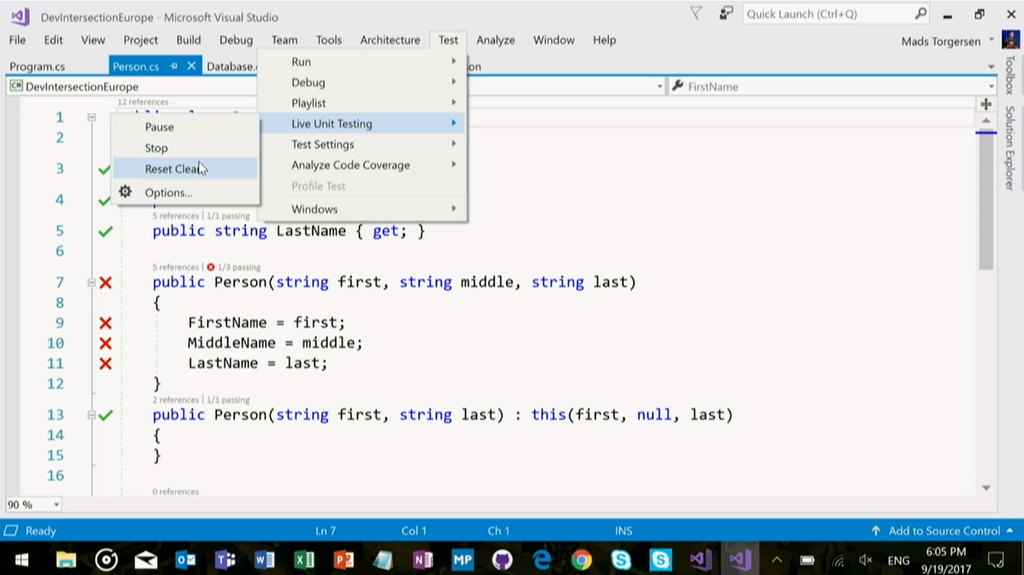Click 2 references CodeLens above line 13
The height and width of the screenshot is (575, 1024).
(175, 400)
